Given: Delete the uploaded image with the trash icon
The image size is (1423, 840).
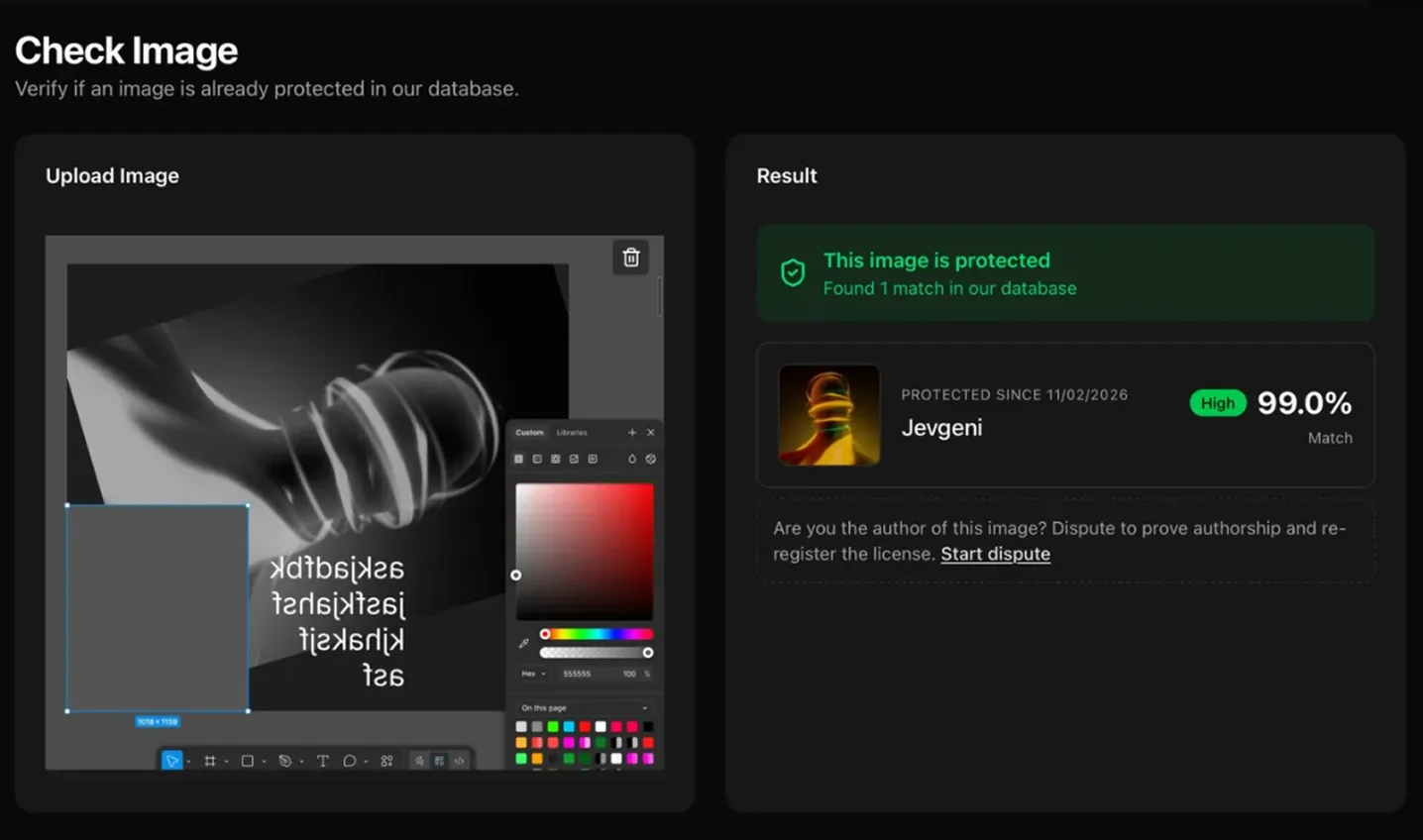Looking at the screenshot, I should click(630, 258).
